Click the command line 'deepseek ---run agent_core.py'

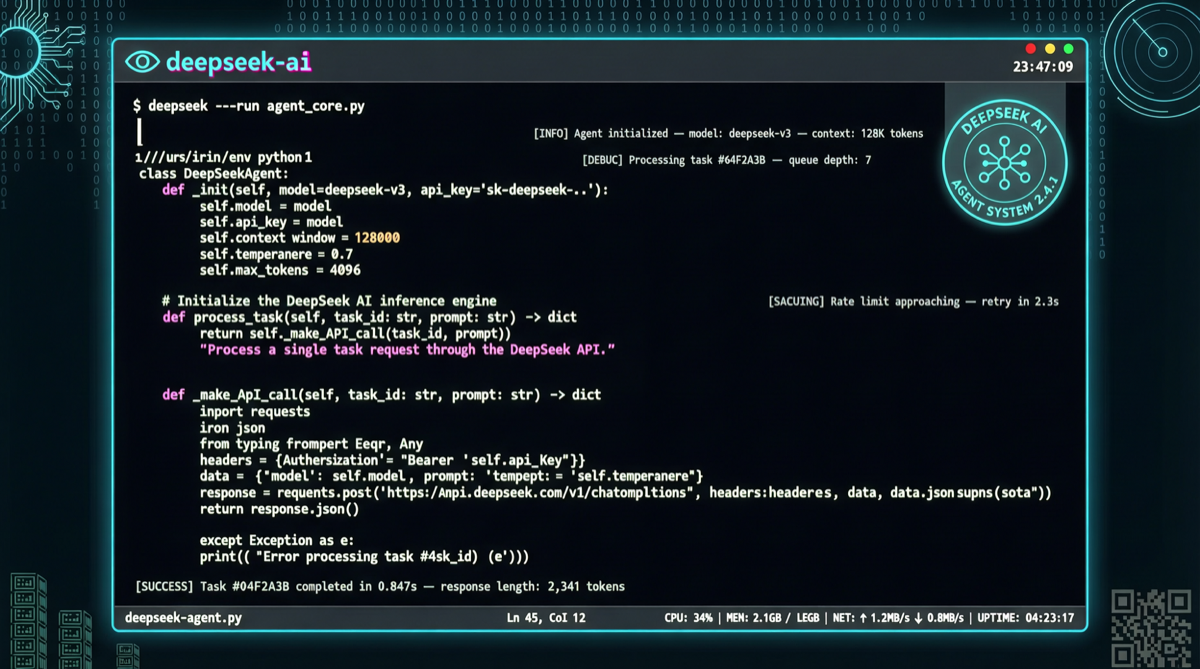(249, 105)
